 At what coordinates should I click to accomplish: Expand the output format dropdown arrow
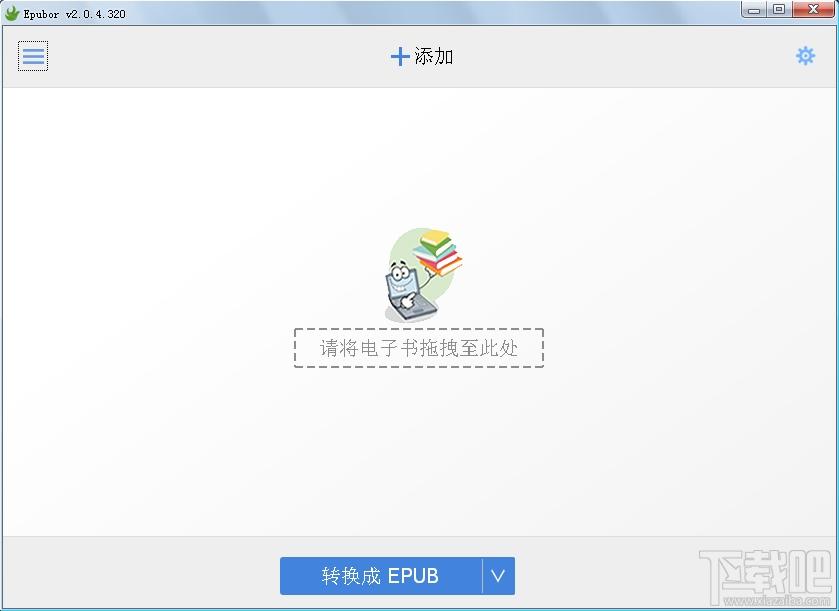(498, 576)
